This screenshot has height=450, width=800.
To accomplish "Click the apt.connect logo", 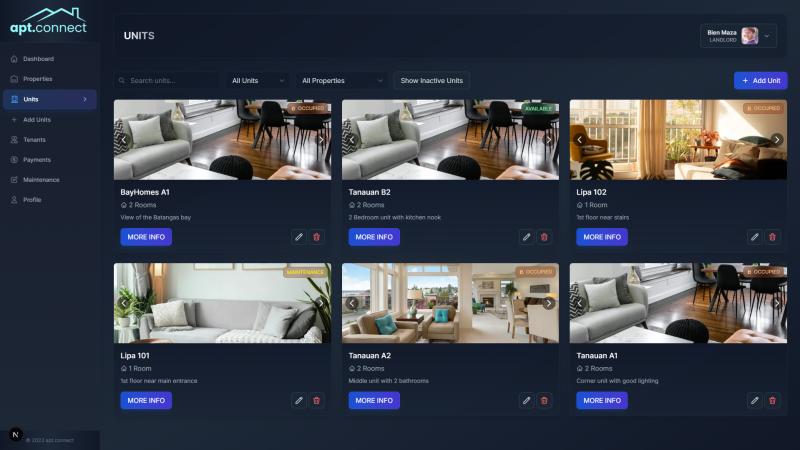I will (48, 21).
